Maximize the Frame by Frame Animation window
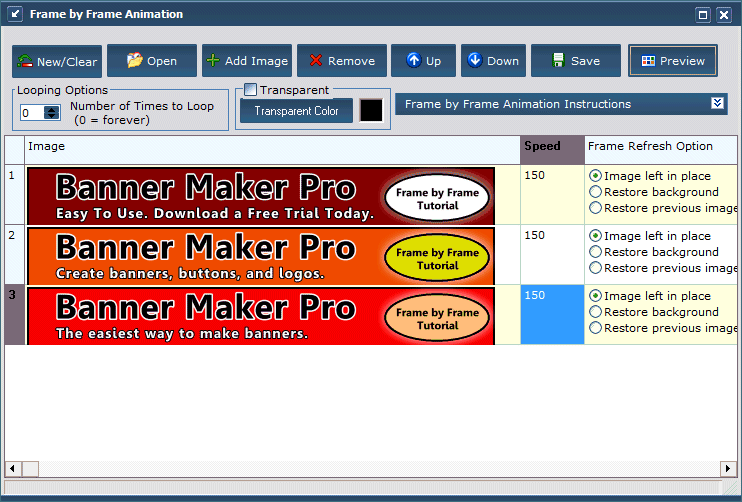742x502 pixels. click(x=703, y=15)
